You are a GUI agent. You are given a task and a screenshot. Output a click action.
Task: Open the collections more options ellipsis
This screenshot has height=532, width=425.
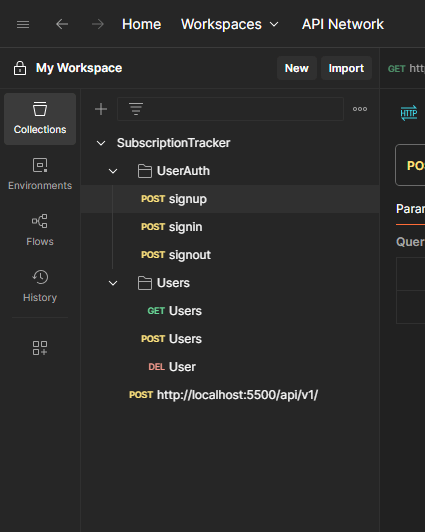point(360,109)
